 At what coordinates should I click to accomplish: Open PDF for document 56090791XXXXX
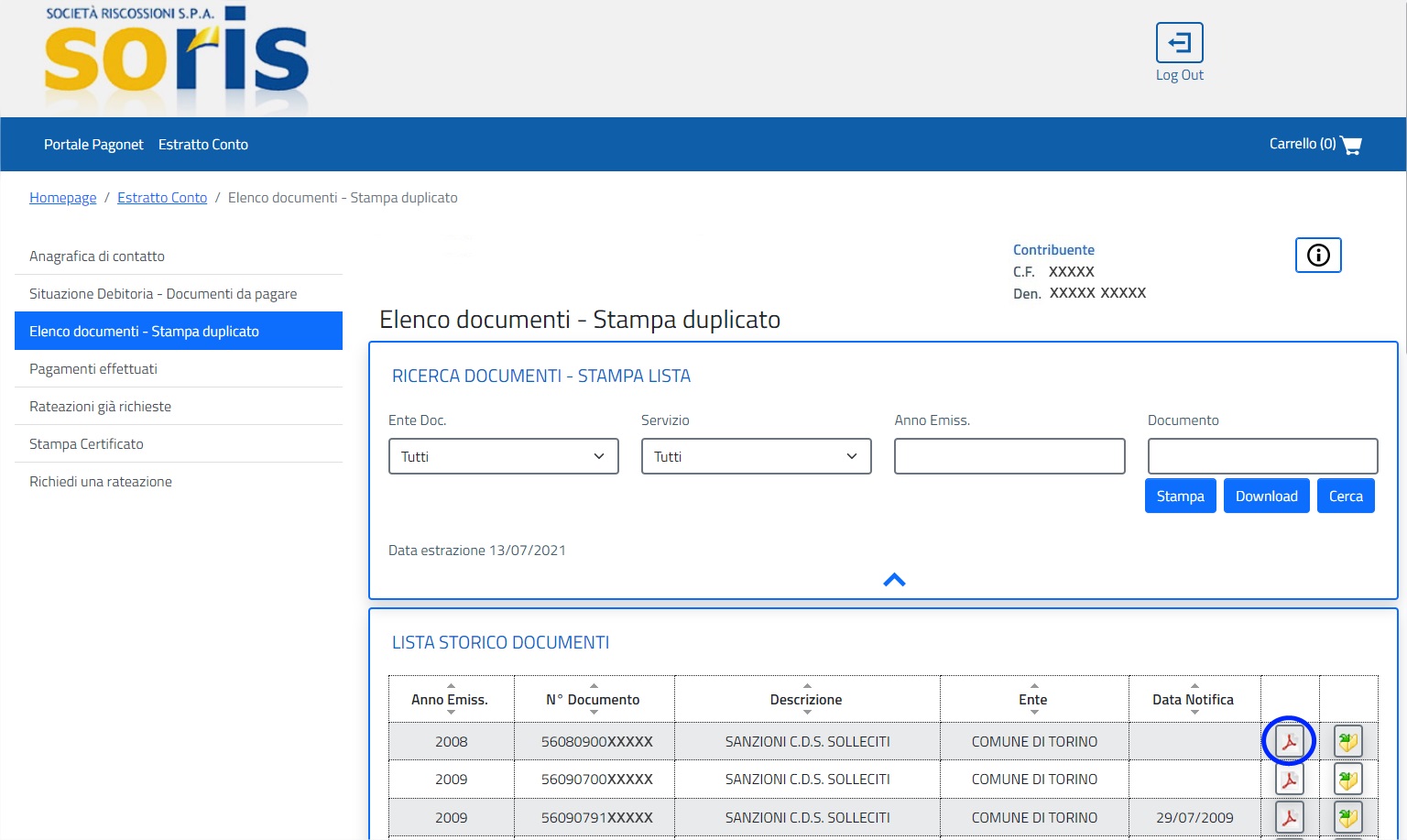(1289, 817)
